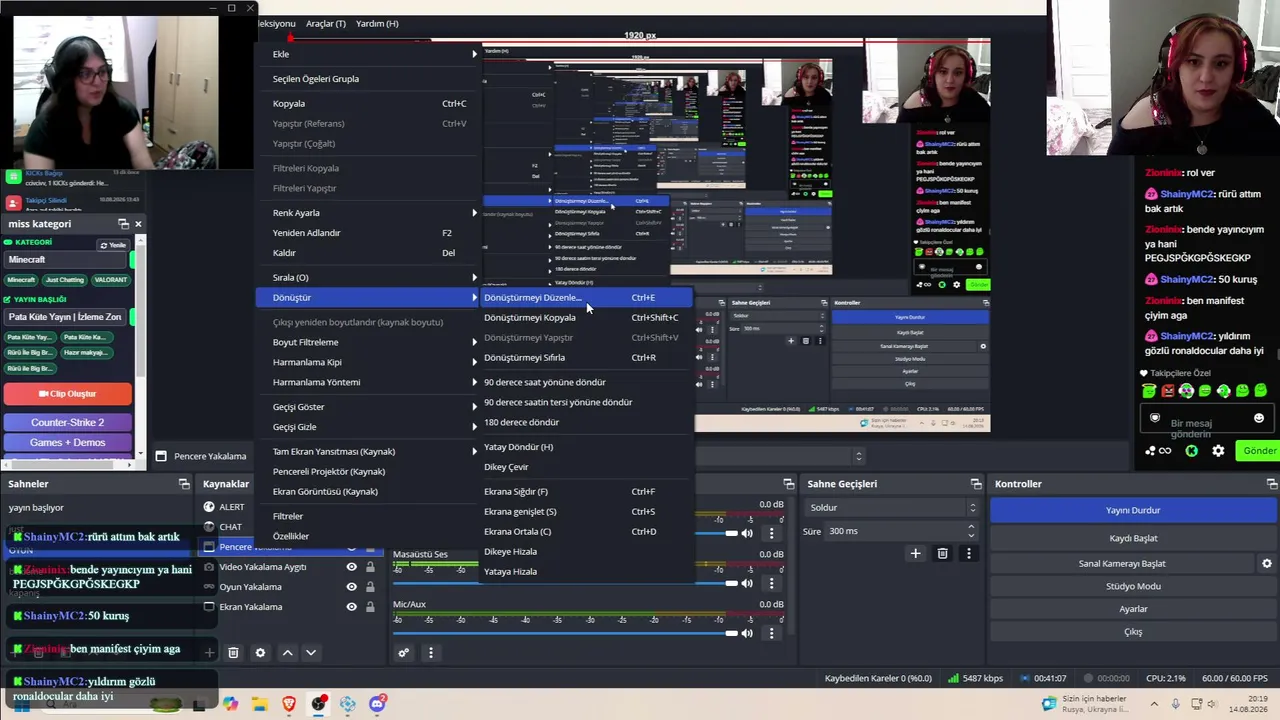
Task: Open source properties with the gear icon
Action: click(x=260, y=653)
